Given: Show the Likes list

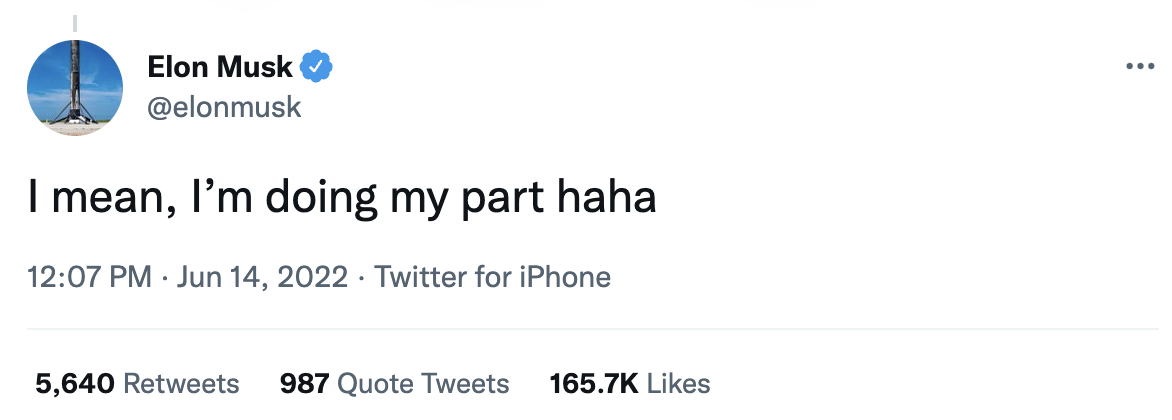Looking at the screenshot, I should [x=679, y=383].
